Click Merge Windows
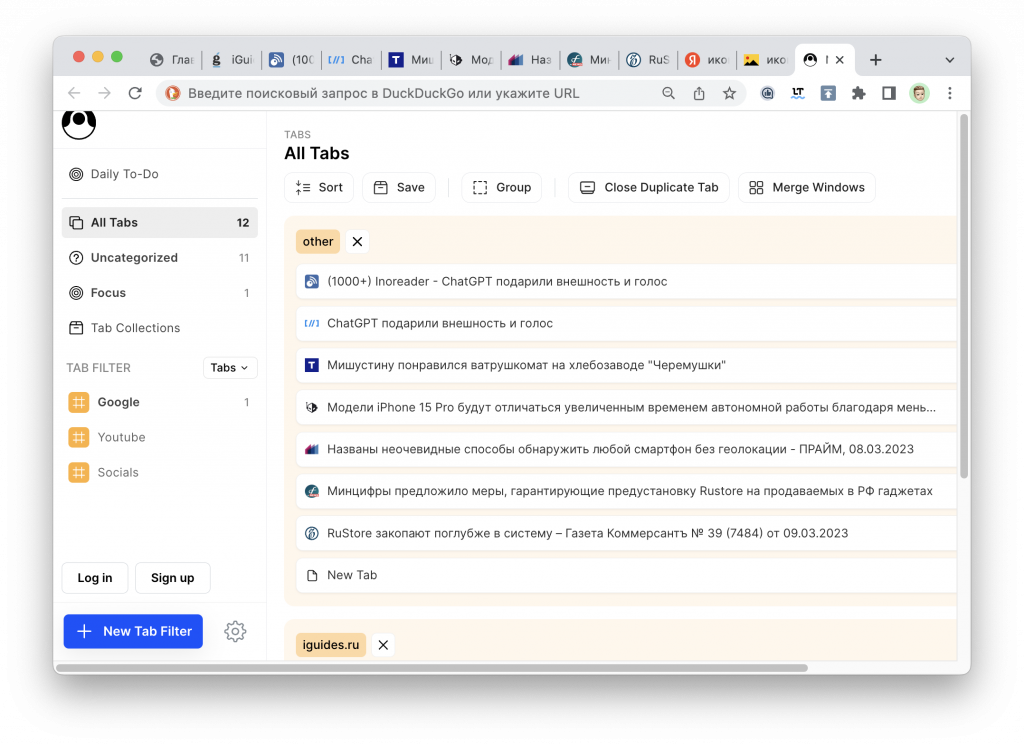1024x745 pixels. click(x=807, y=187)
